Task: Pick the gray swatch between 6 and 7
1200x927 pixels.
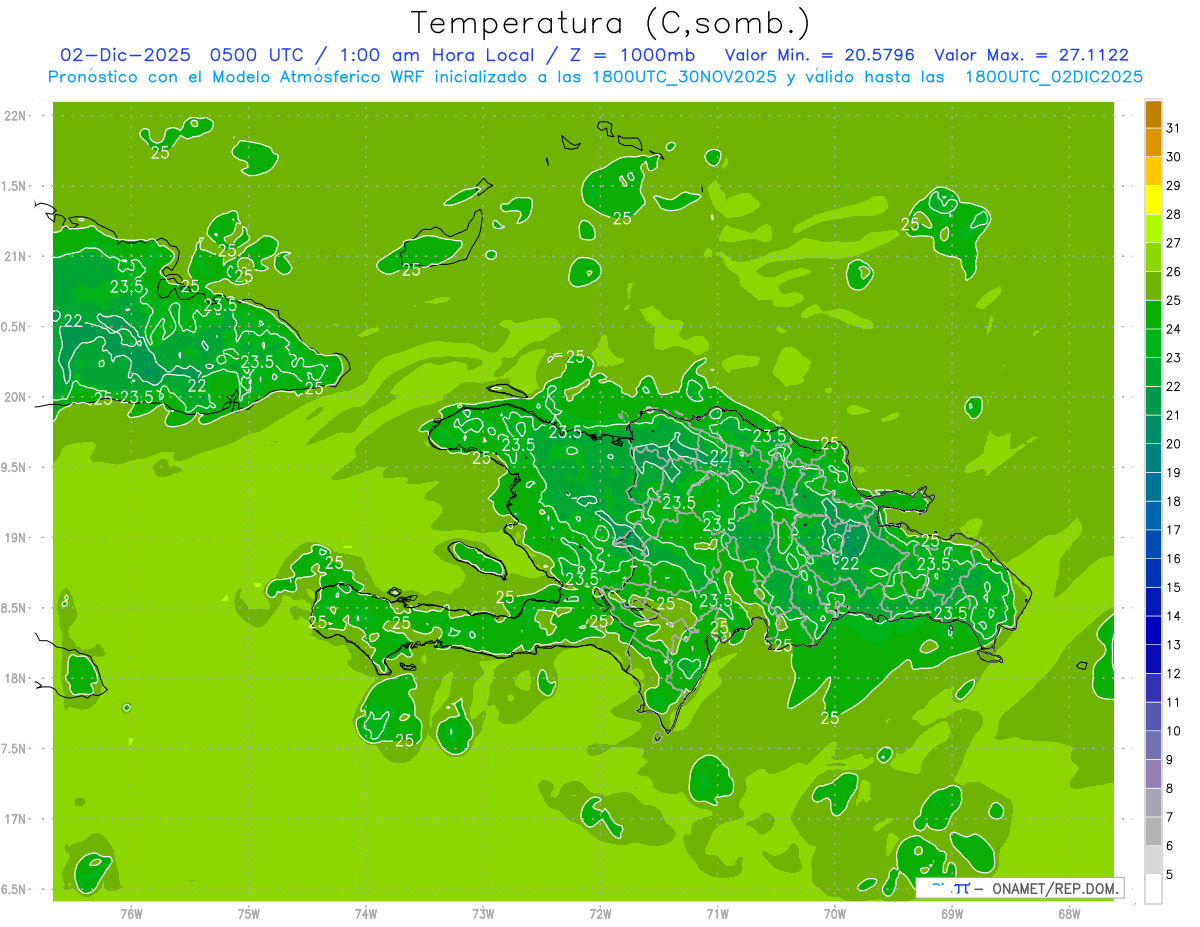Action: 1153,832
